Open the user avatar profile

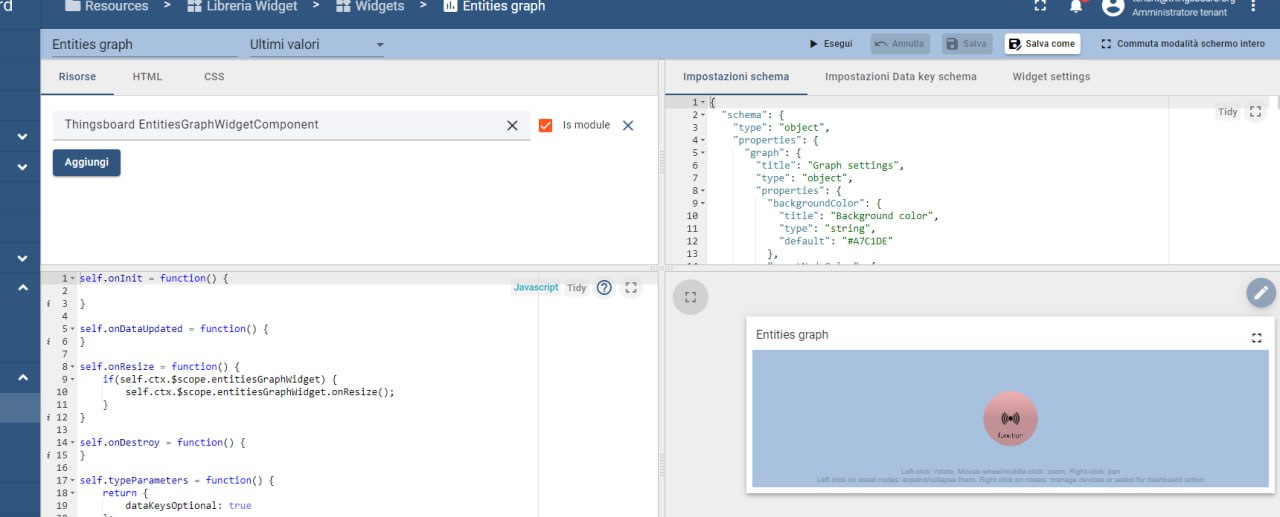point(1113,6)
